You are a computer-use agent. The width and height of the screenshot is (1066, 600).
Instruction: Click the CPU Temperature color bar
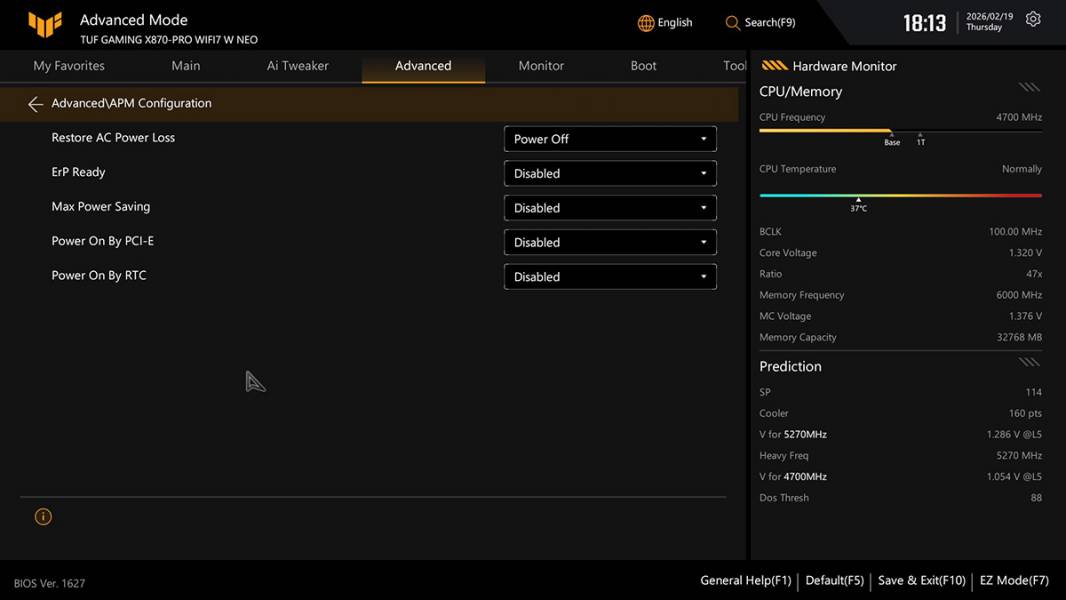900,196
